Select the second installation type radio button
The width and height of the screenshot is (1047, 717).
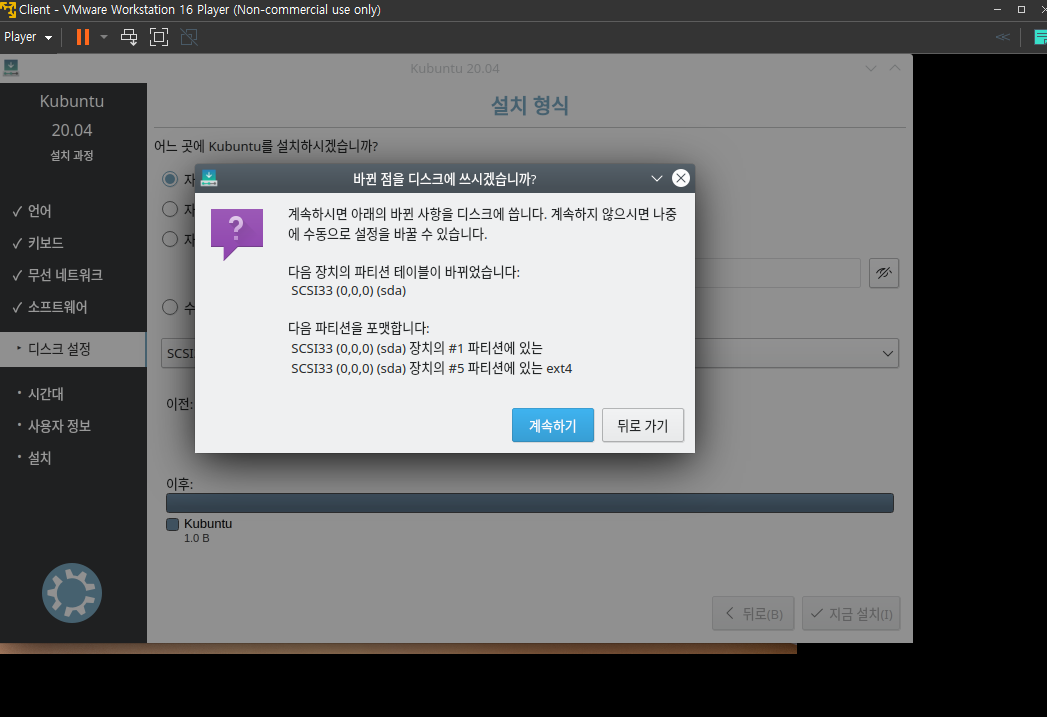click(170, 209)
